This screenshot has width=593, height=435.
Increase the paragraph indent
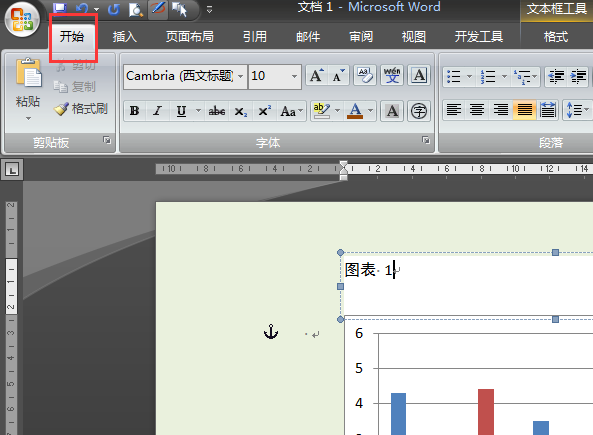tap(578, 76)
